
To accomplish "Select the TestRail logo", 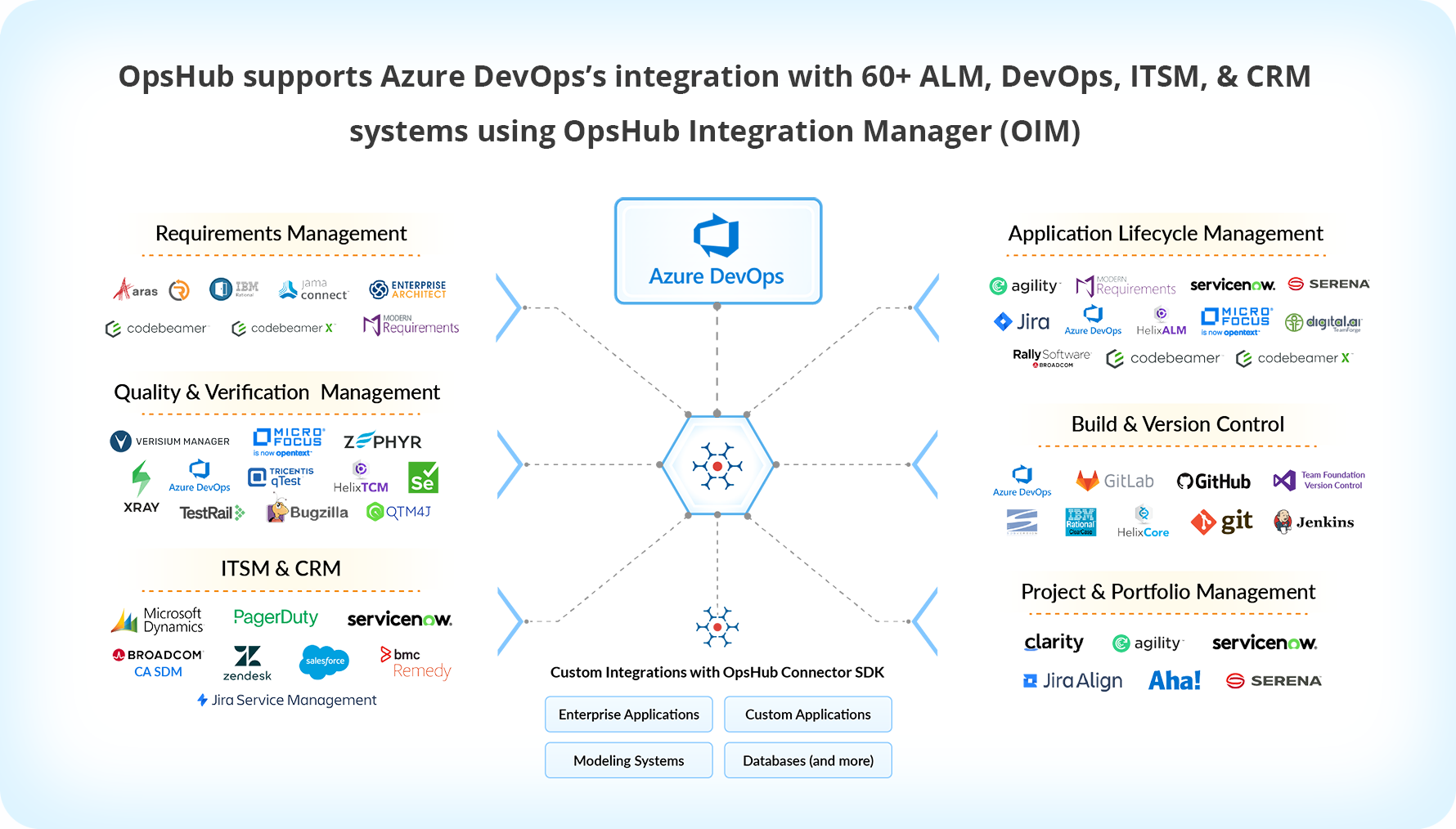I will 211,513.
